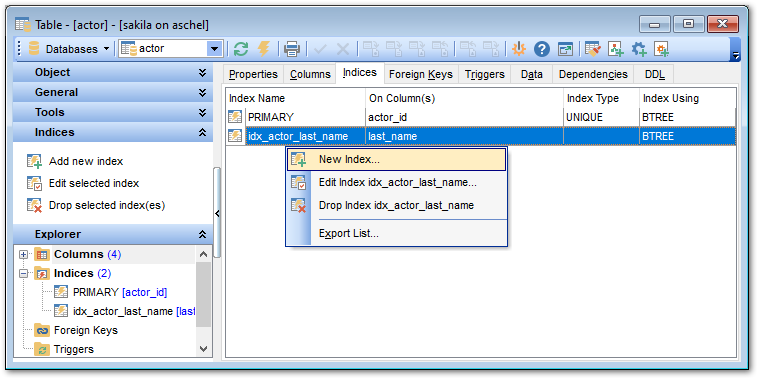Click the Index Type column header
Viewport: 758px width, 379px height.
(601, 99)
